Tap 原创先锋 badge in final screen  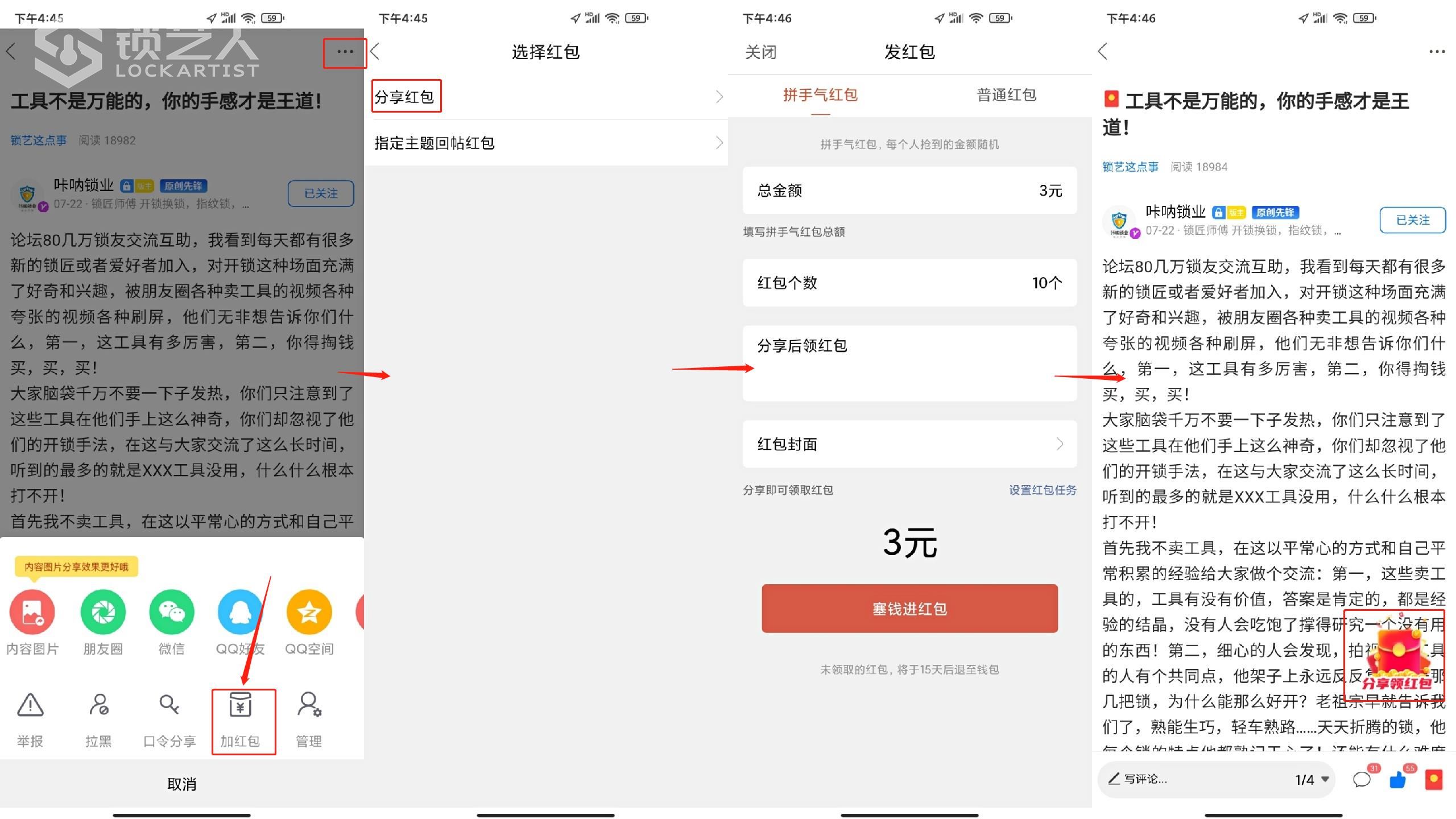click(1275, 213)
